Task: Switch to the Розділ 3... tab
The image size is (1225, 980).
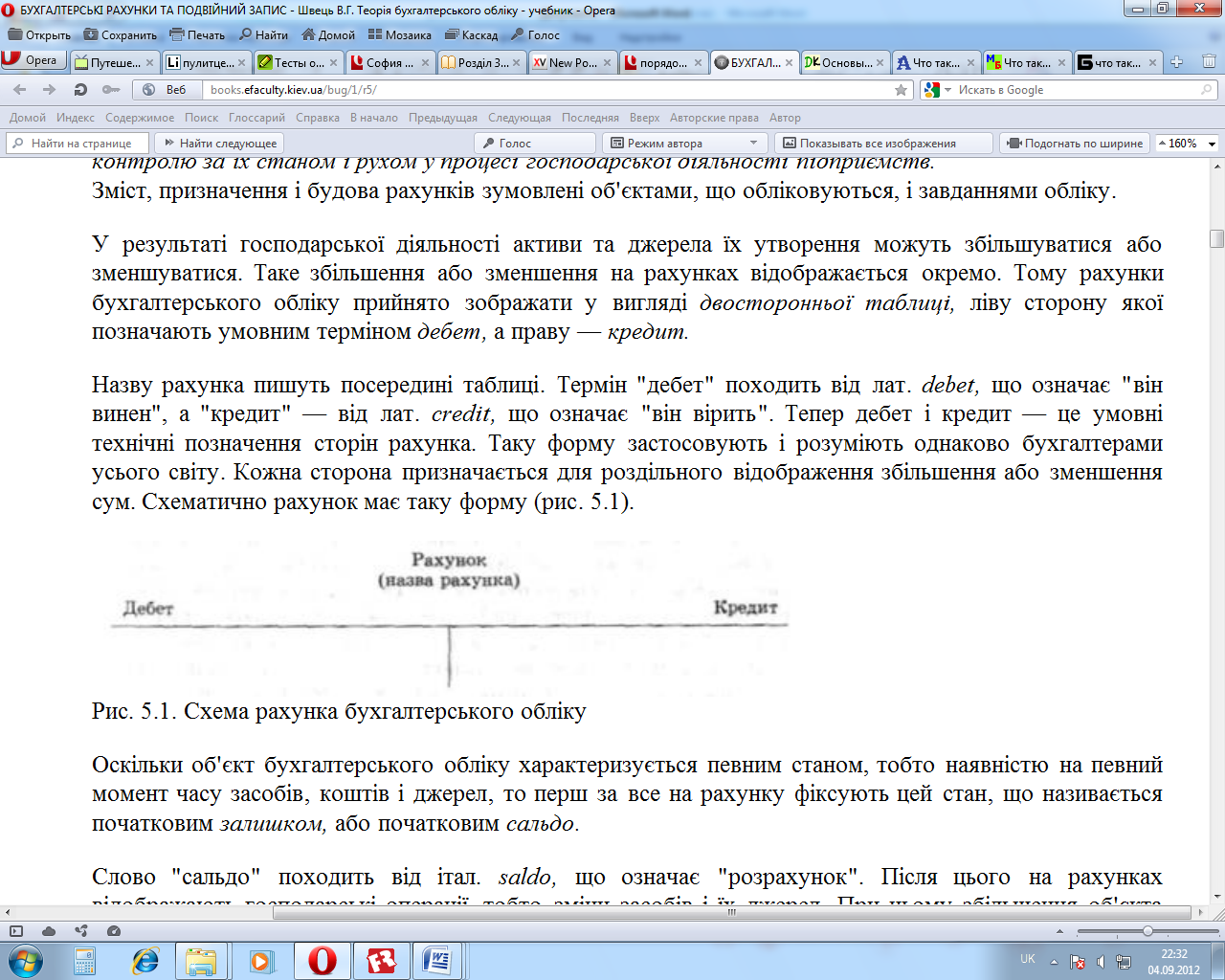Action: tap(480, 62)
